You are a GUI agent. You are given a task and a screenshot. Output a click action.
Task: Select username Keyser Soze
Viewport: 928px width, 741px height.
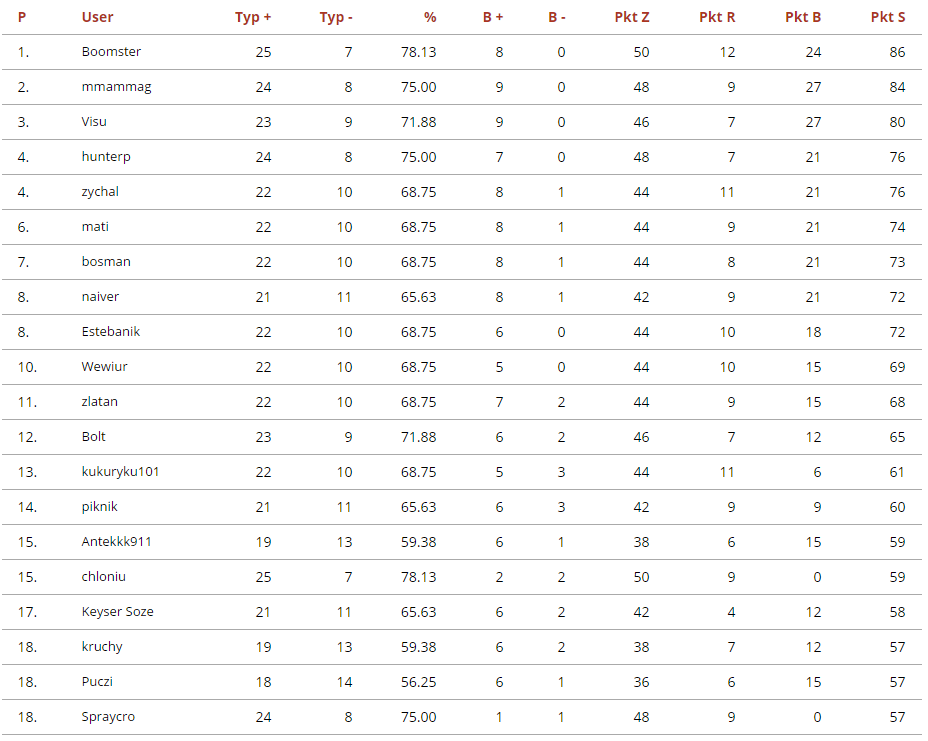point(117,612)
